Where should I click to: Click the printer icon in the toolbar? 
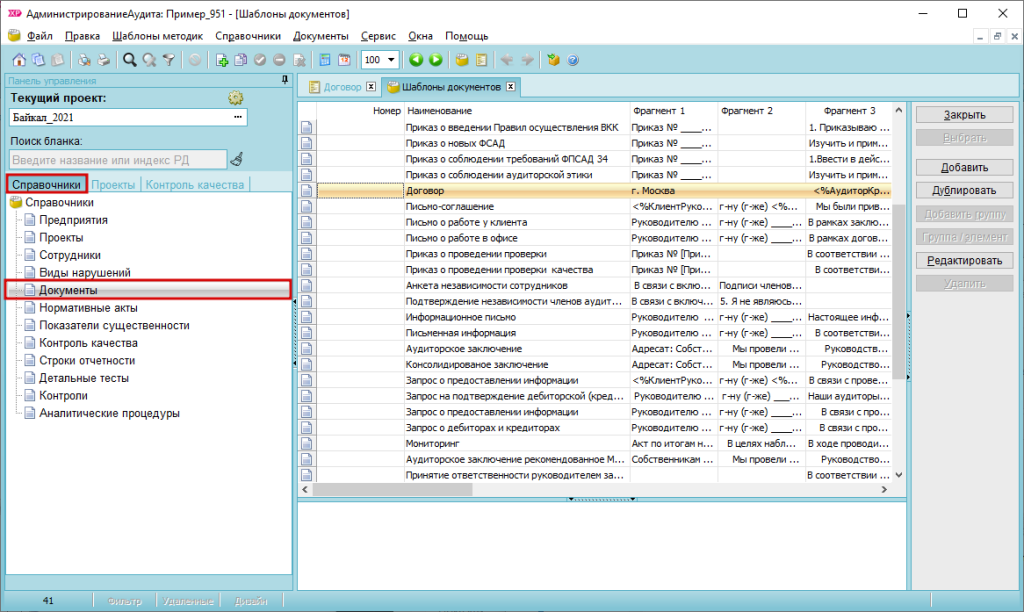[103, 60]
